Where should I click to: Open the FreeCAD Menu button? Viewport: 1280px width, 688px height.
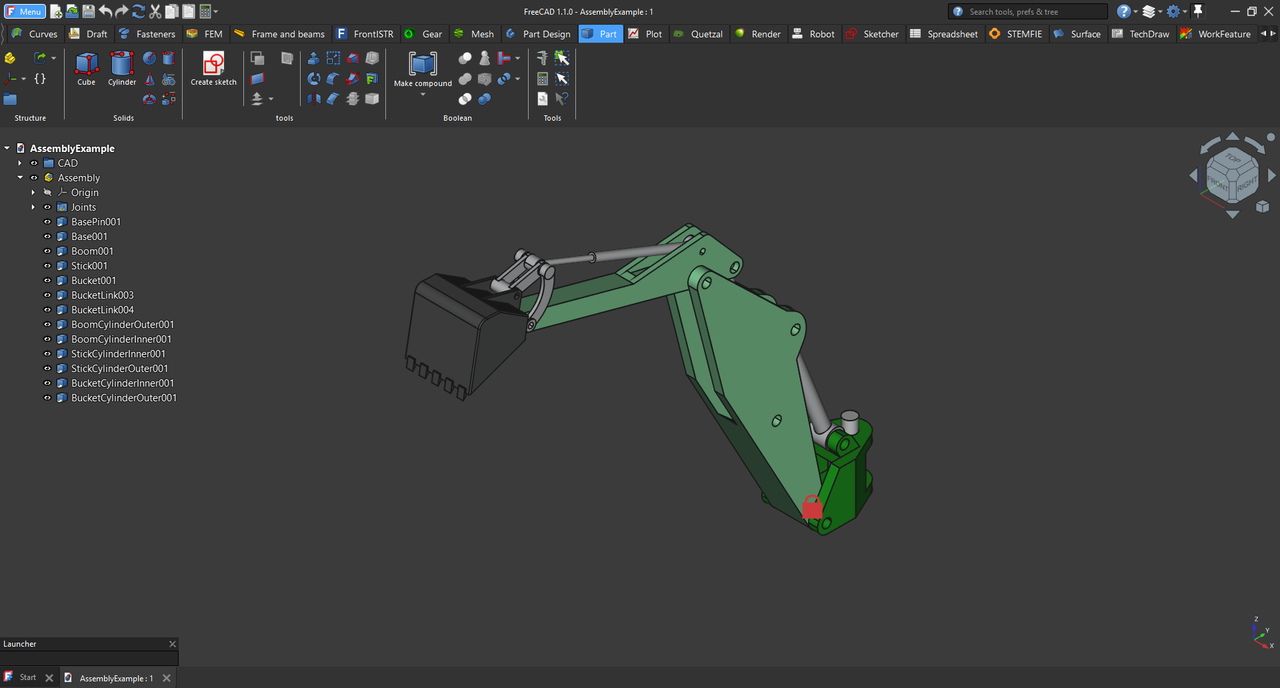(25, 11)
